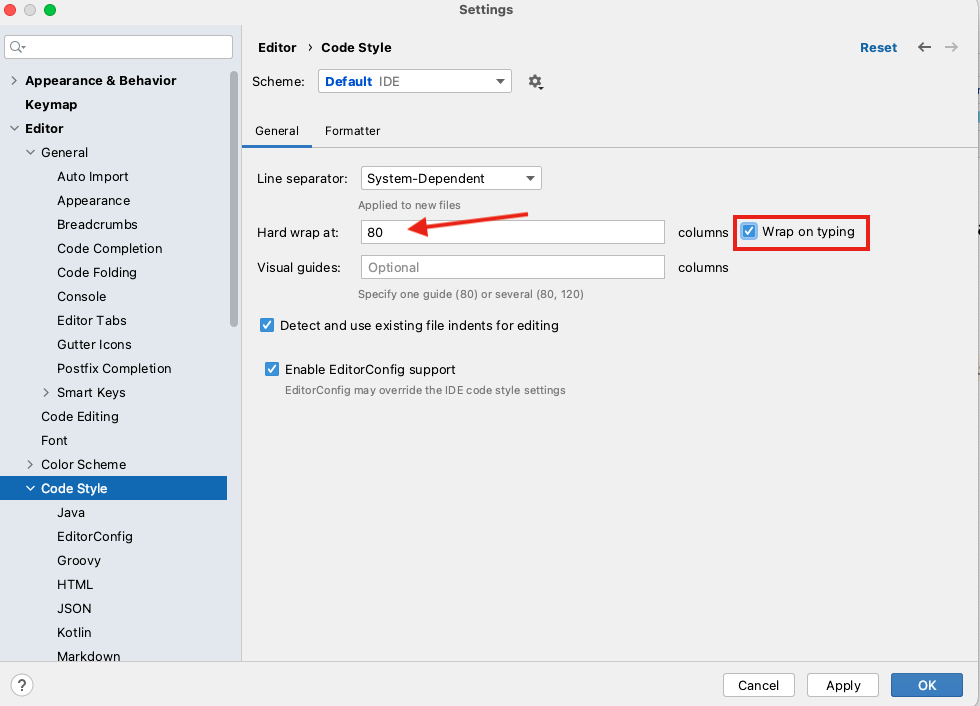Click the search magnifier icon
This screenshot has height=706, width=980.
pyautogui.click(x=17, y=47)
